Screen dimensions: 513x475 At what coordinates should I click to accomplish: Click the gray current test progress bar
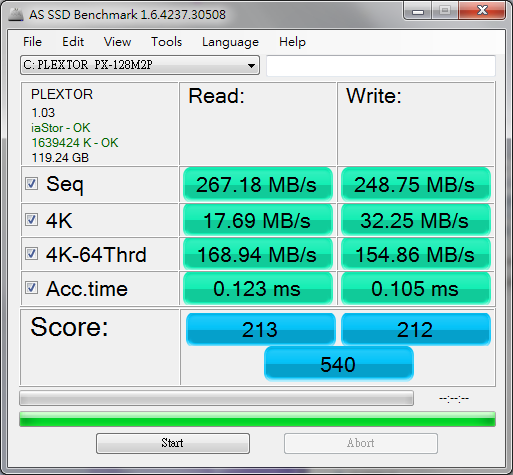coord(216,398)
